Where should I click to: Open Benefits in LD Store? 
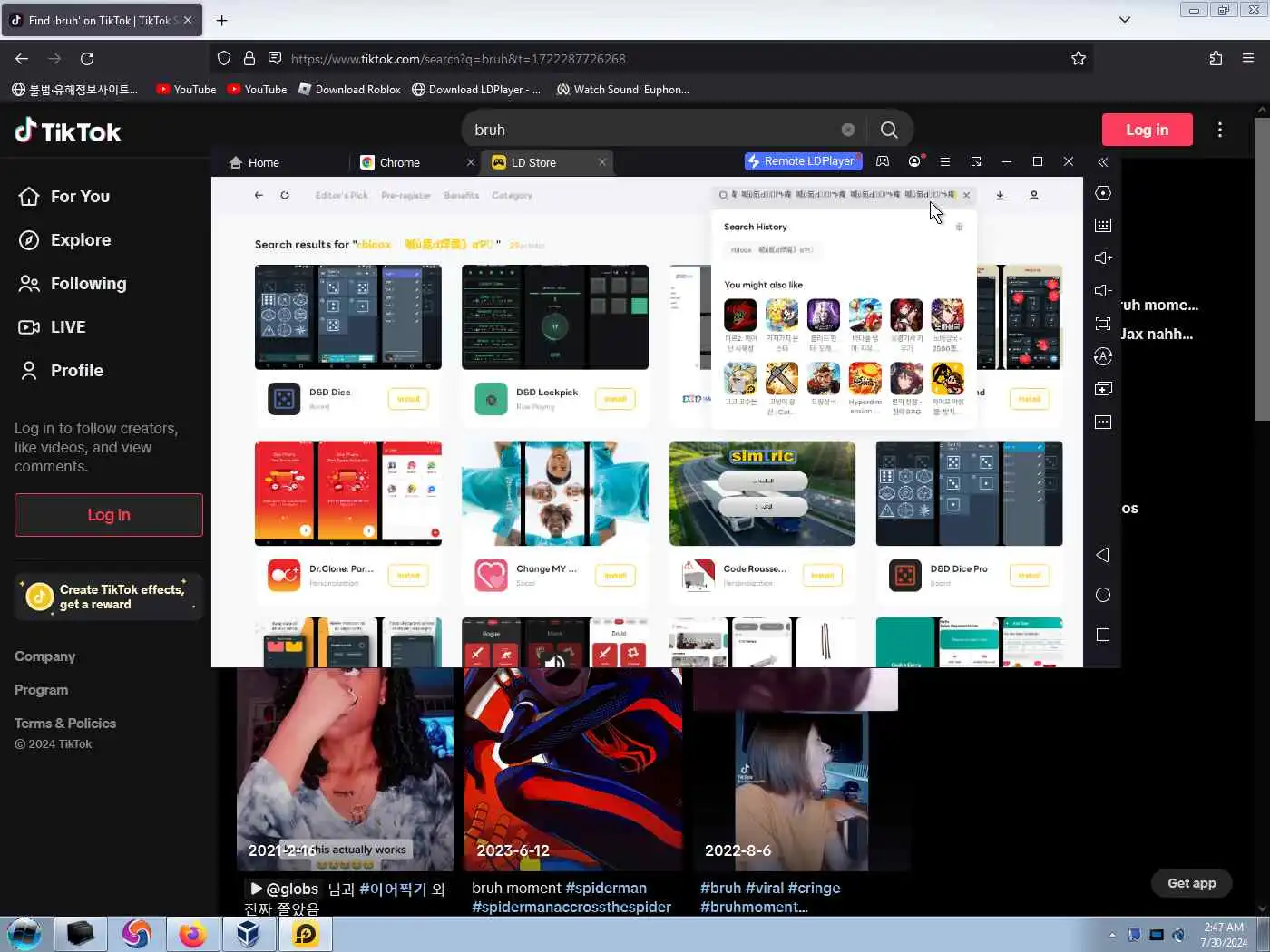point(462,195)
